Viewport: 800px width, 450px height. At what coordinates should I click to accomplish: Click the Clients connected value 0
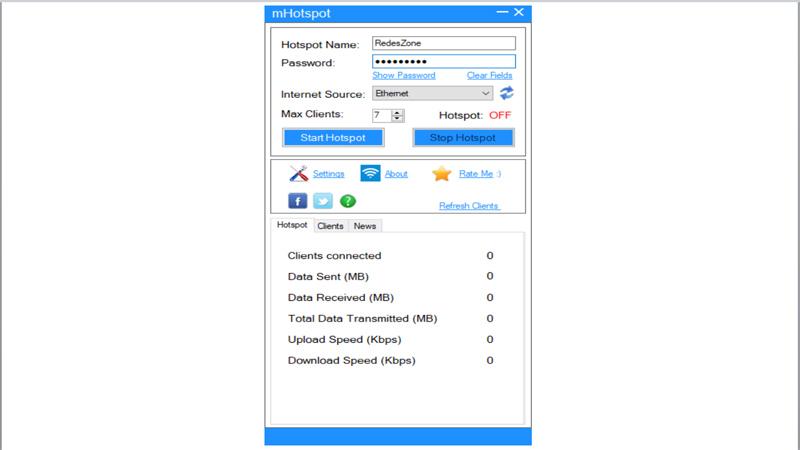[x=490, y=255]
